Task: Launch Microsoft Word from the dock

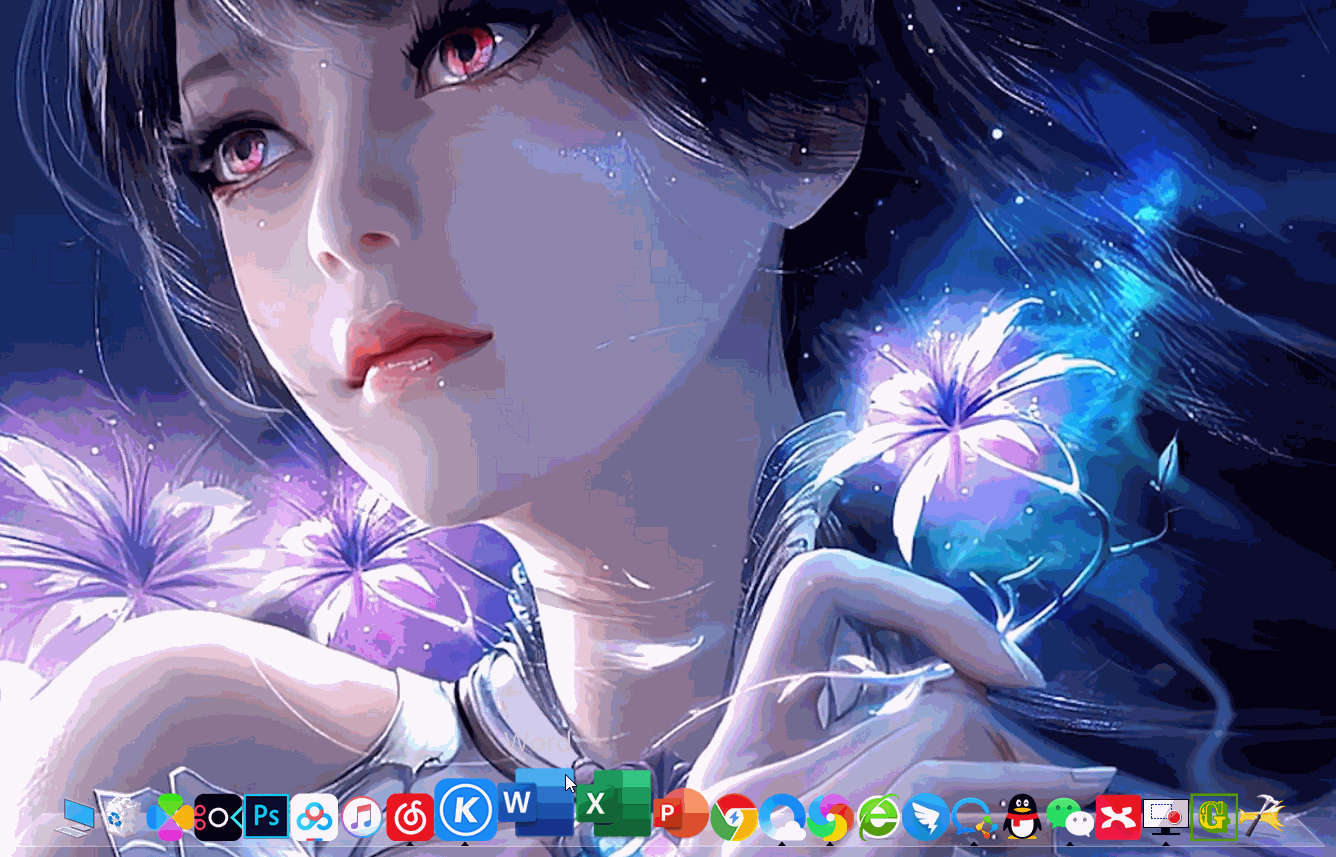Action: (536, 803)
